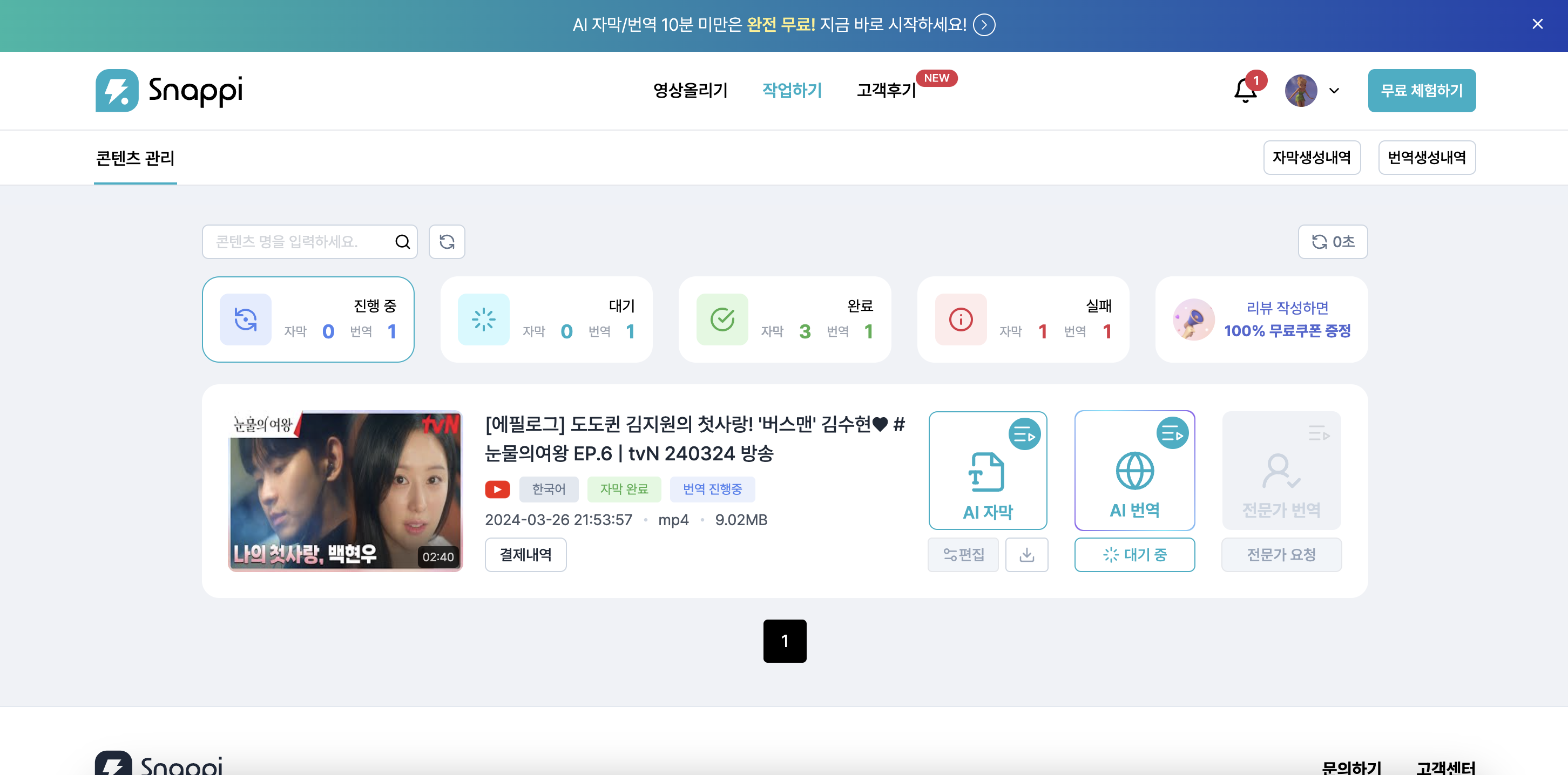Focus the content name search field

click(298, 241)
